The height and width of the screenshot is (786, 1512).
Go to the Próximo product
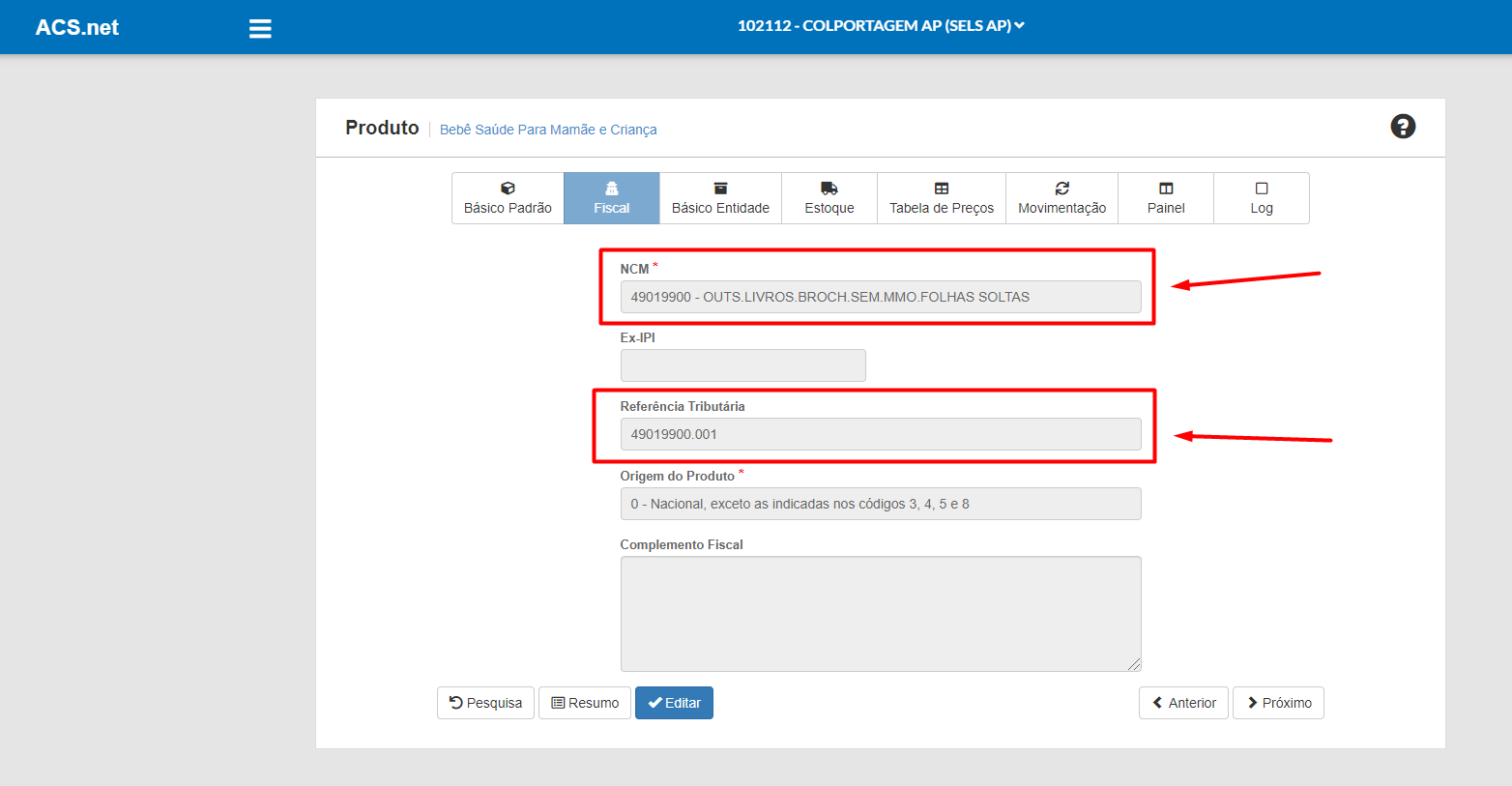click(1278, 703)
